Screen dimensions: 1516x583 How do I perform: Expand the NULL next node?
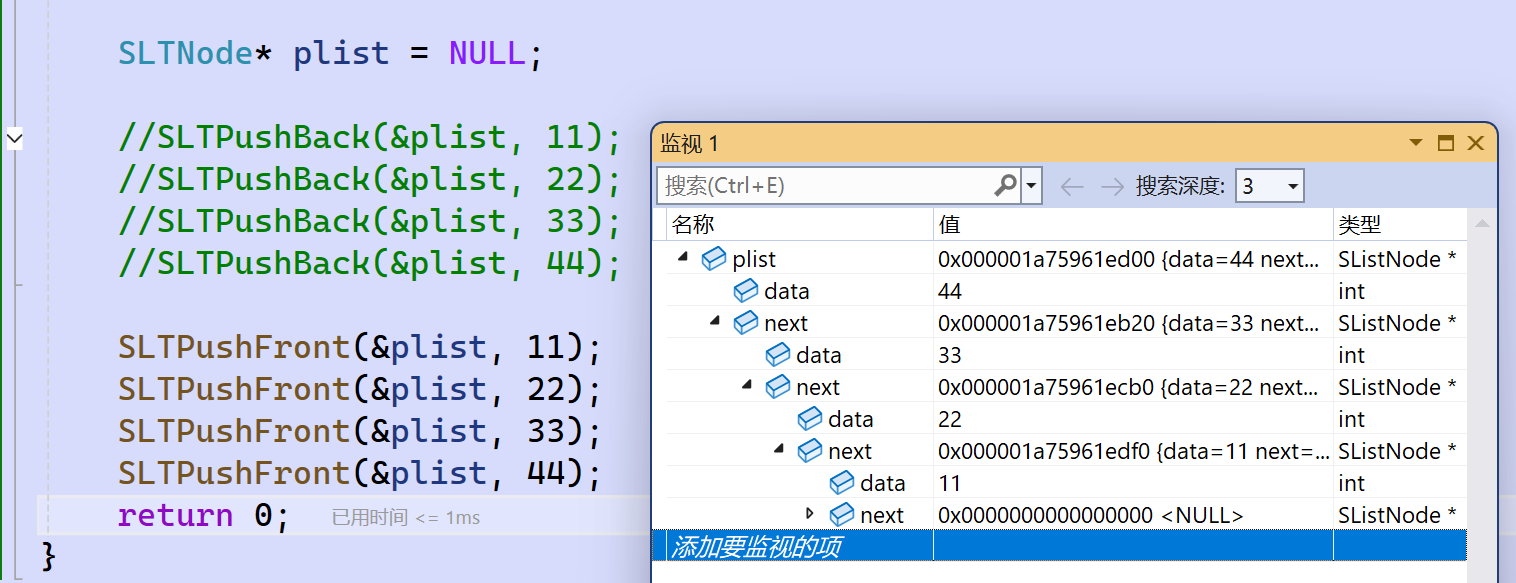tap(811, 514)
